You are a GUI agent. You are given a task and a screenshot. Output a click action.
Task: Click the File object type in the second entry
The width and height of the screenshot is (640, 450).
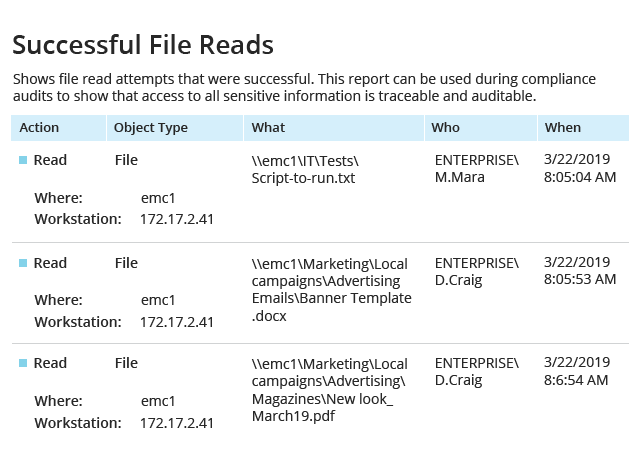[x=126, y=263]
